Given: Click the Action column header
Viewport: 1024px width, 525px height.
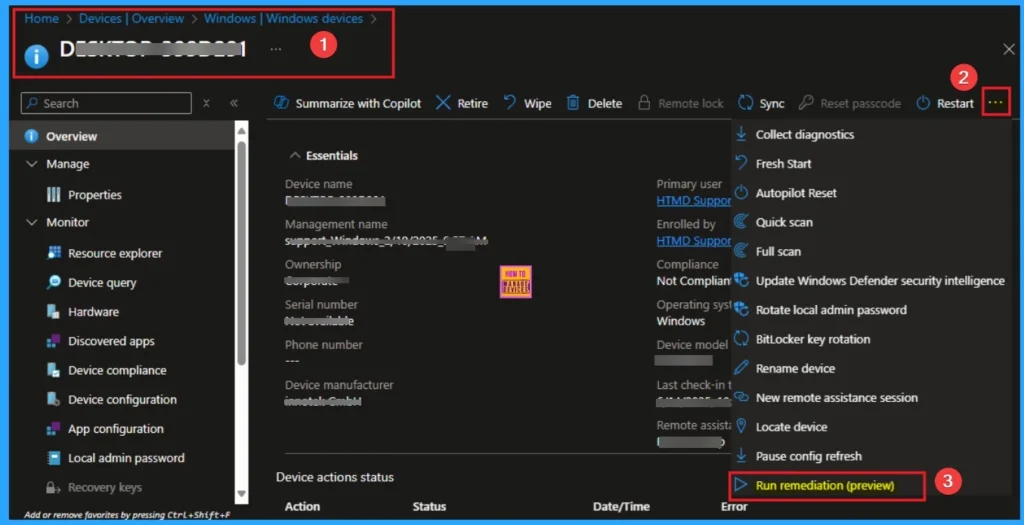Looking at the screenshot, I should [x=302, y=506].
